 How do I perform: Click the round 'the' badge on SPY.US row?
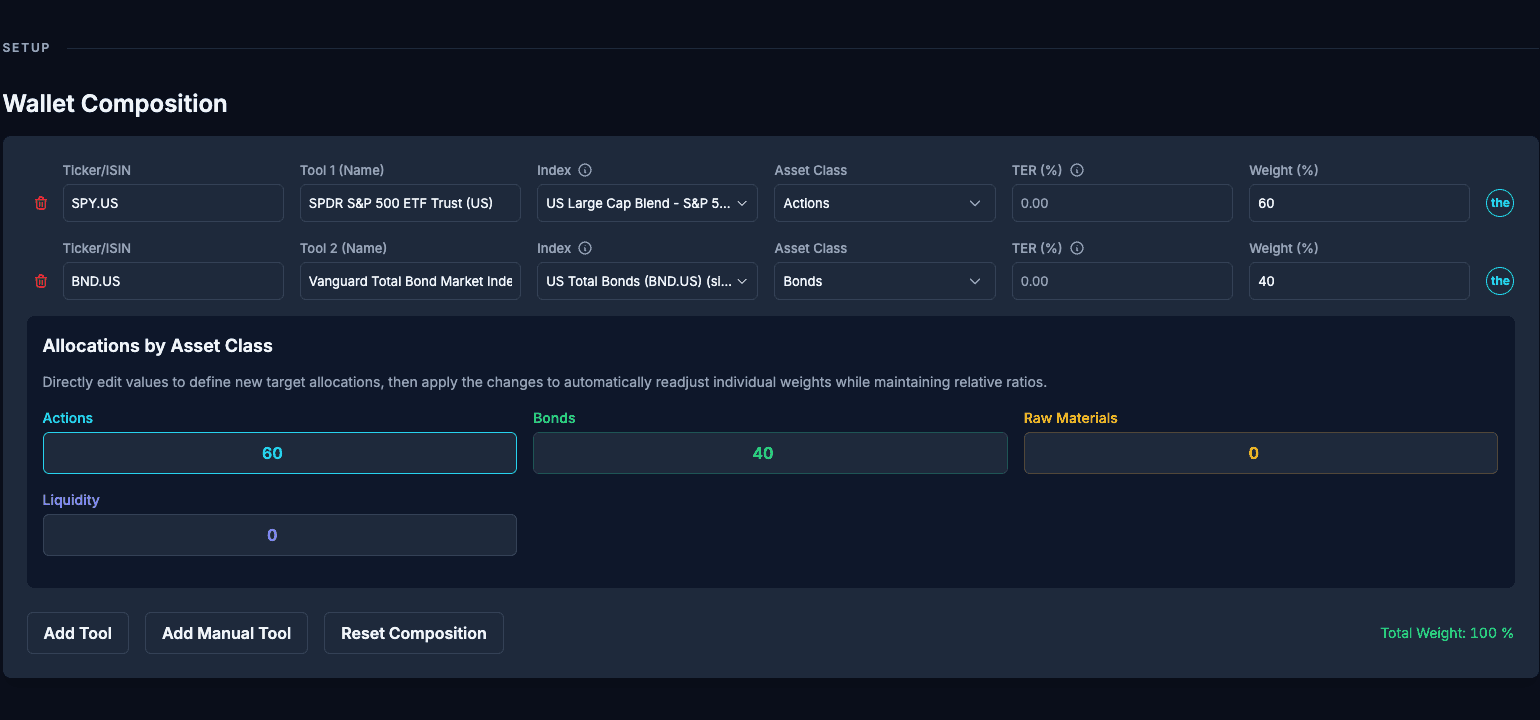(x=1500, y=203)
